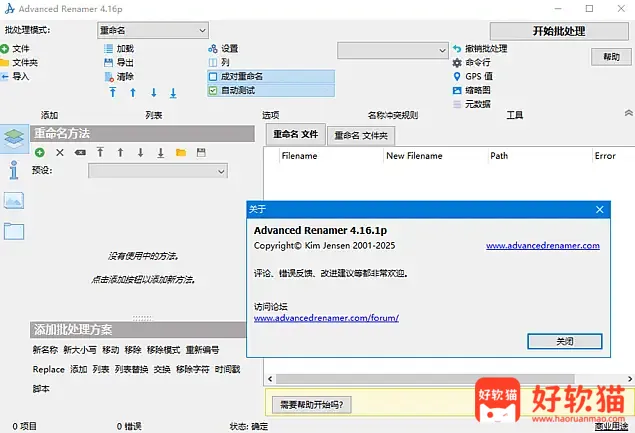
Task: Open GPS value tool
Action: [x=473, y=77]
